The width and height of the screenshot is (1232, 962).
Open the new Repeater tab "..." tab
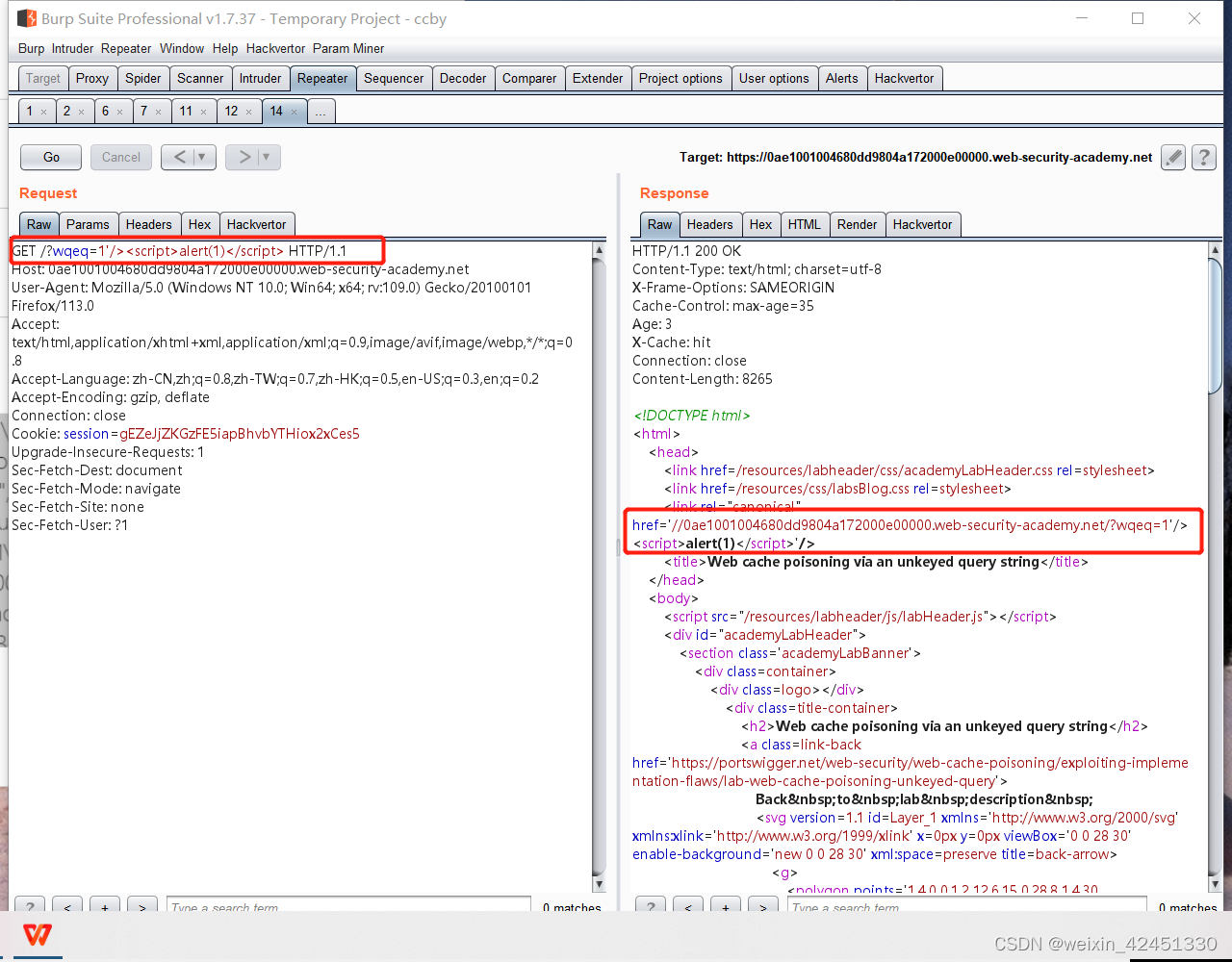(321, 112)
